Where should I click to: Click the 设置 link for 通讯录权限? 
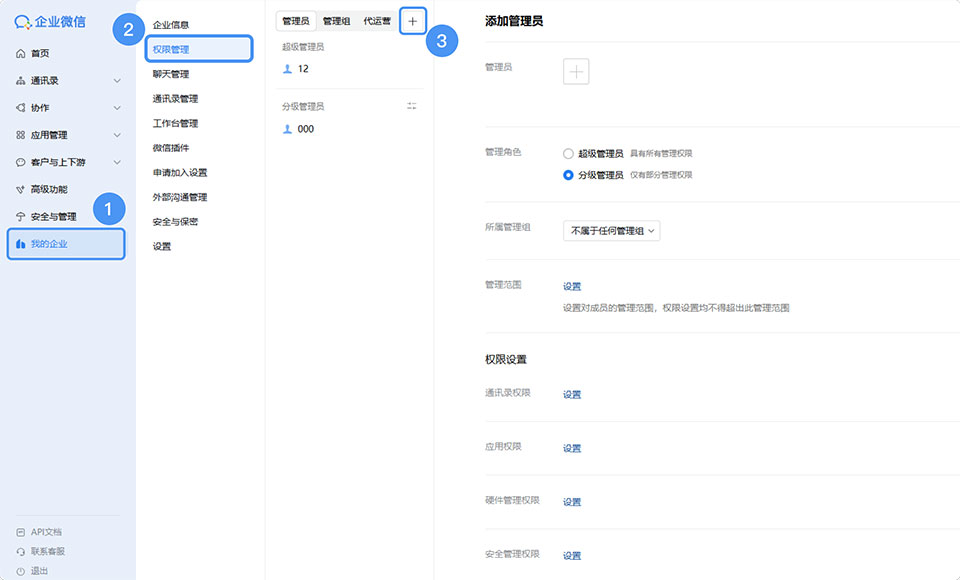572,395
